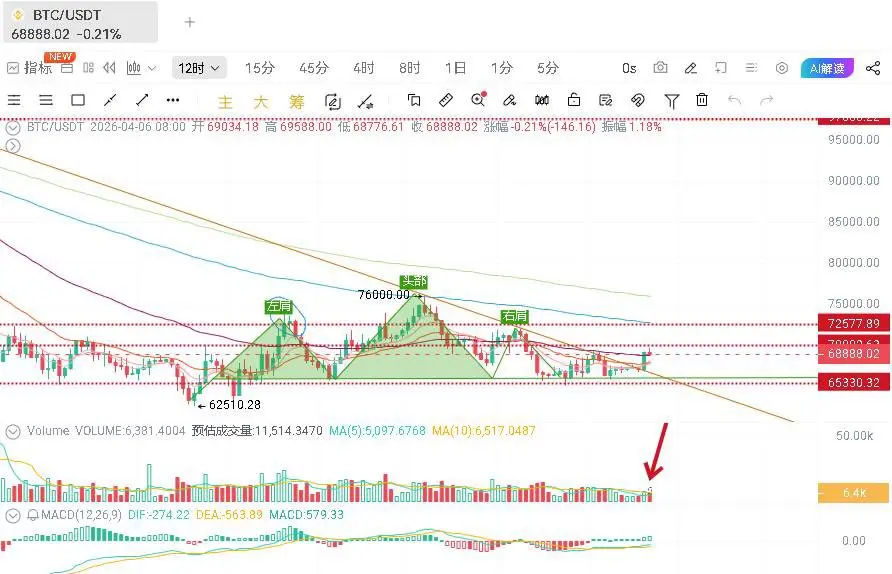
Task: Switch to the 8时 timeframe
Action: [410, 68]
